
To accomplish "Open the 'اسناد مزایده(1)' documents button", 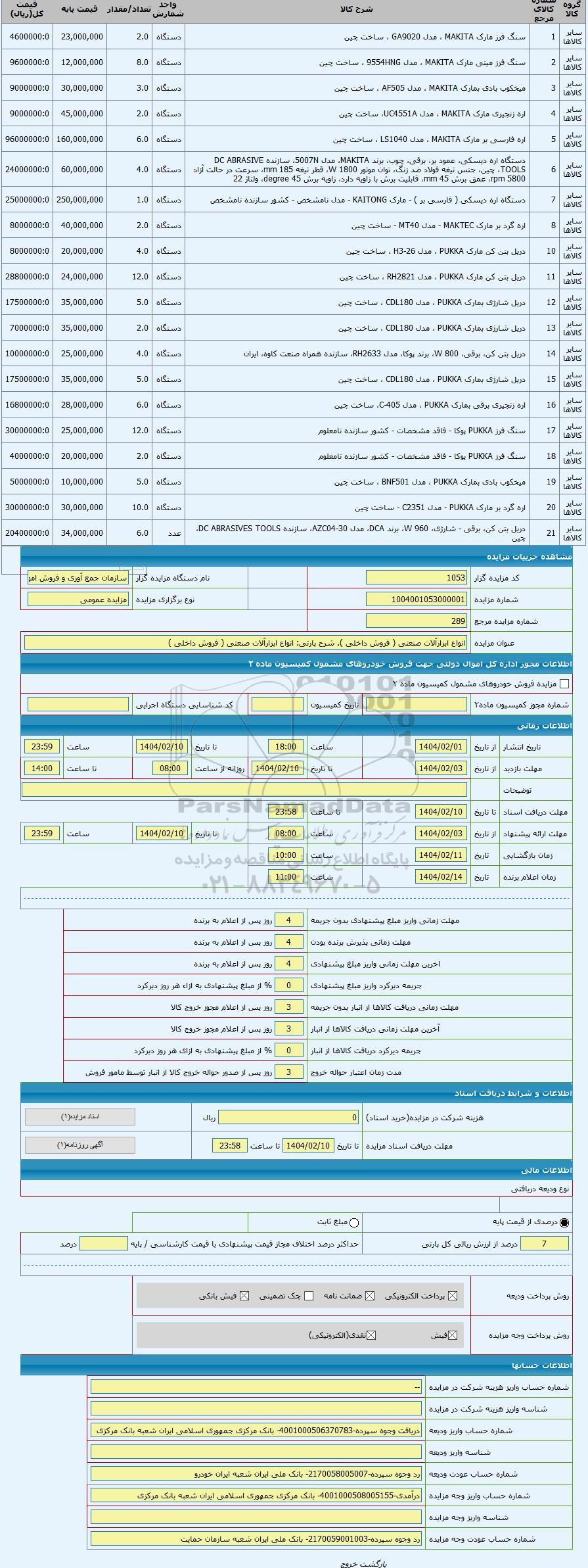I will click(x=80, y=1116).
